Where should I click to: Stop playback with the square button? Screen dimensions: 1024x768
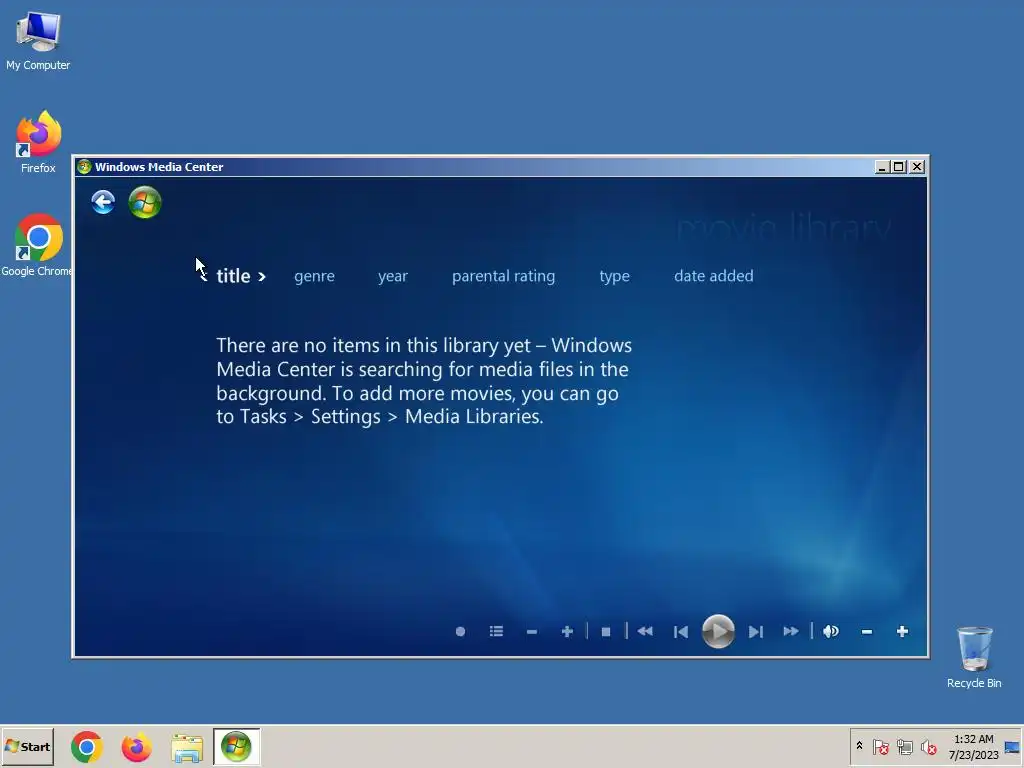click(x=606, y=632)
